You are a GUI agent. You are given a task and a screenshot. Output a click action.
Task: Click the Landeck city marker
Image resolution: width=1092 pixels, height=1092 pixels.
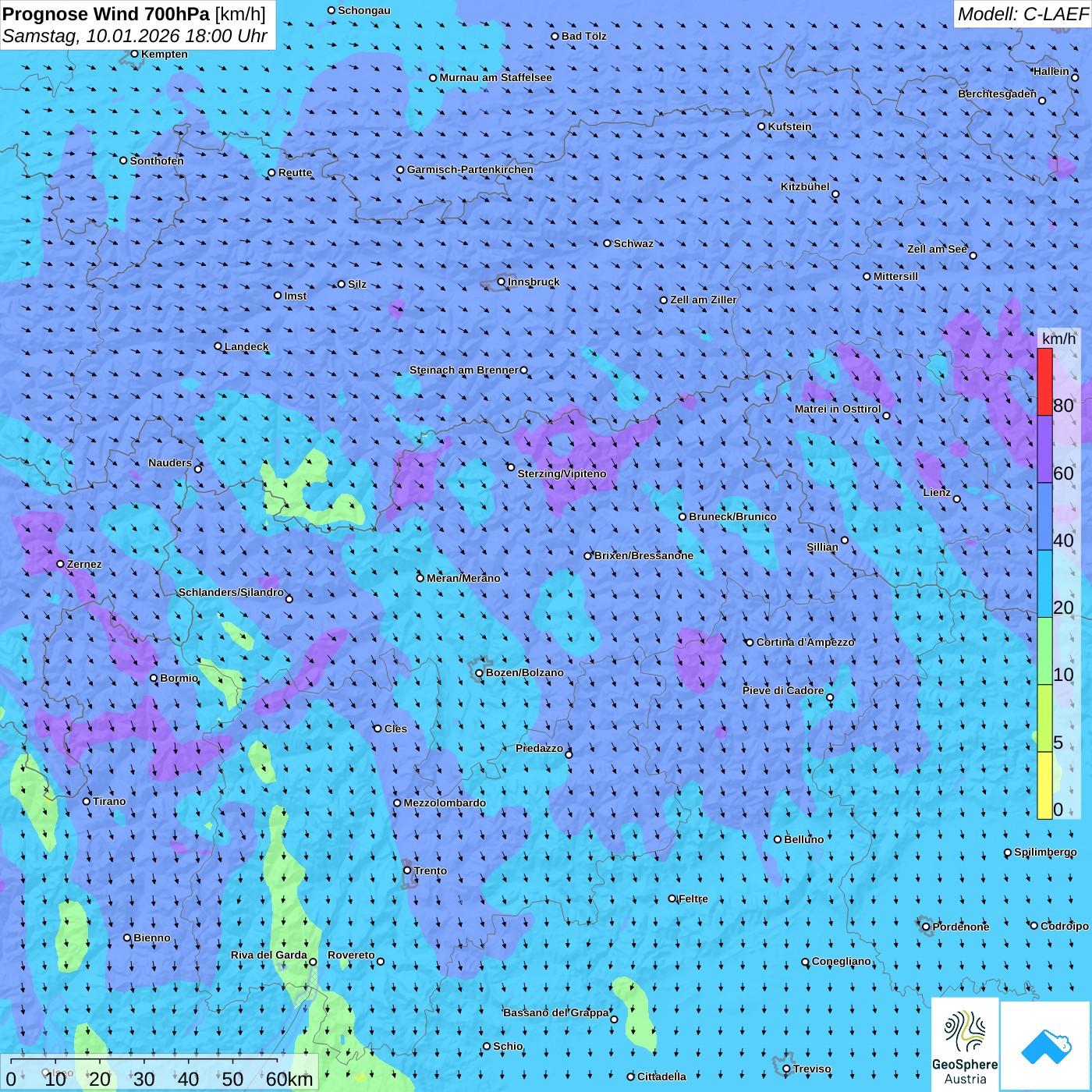pos(218,346)
